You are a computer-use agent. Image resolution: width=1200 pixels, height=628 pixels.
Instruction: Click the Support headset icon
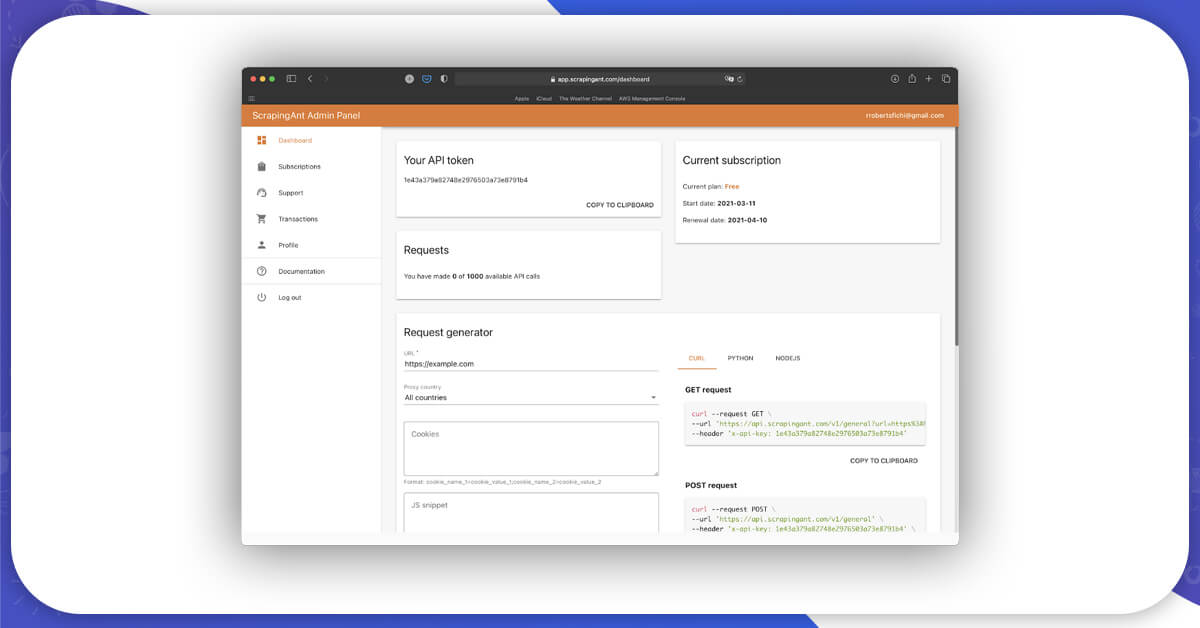pyautogui.click(x=262, y=193)
